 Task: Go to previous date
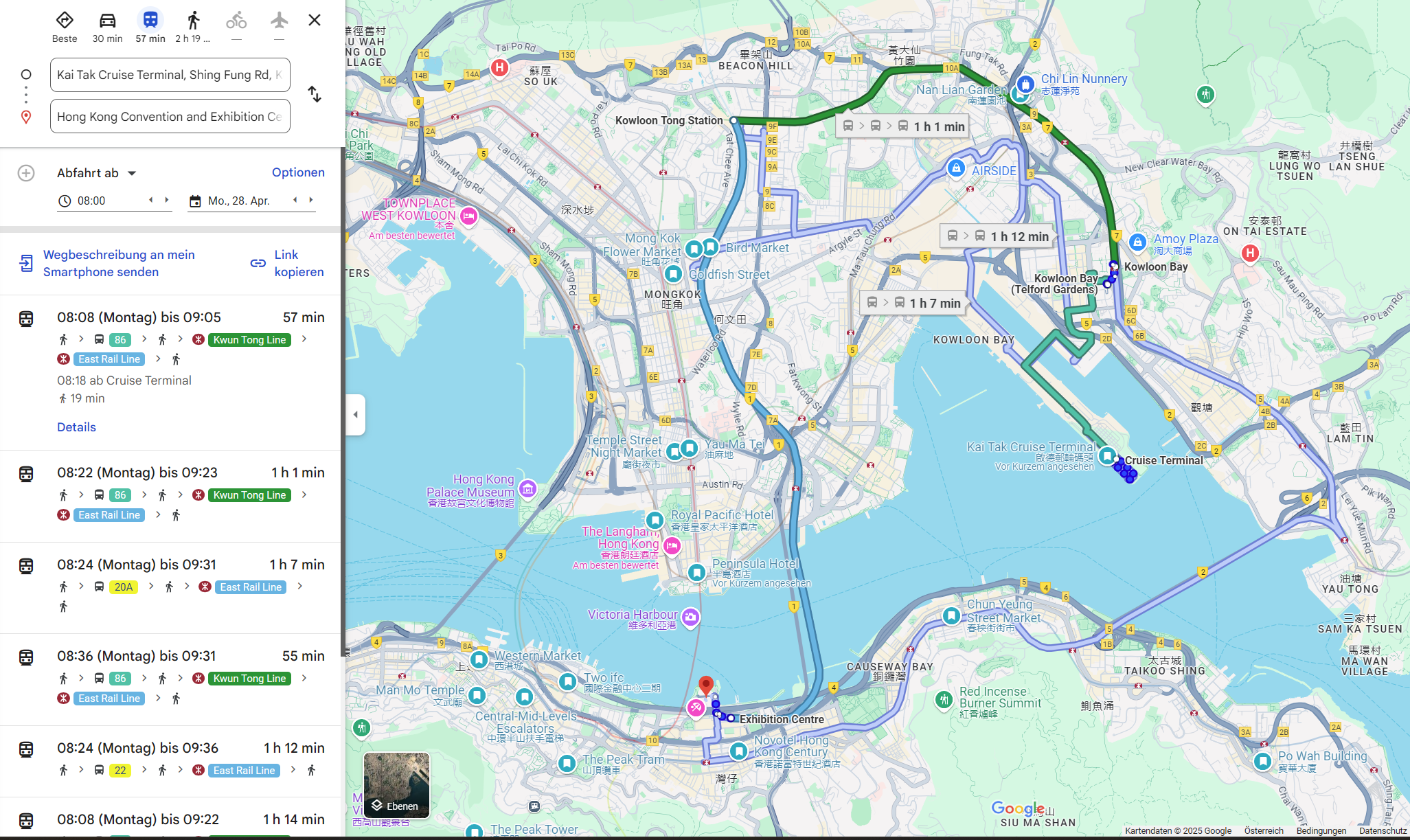coord(295,200)
